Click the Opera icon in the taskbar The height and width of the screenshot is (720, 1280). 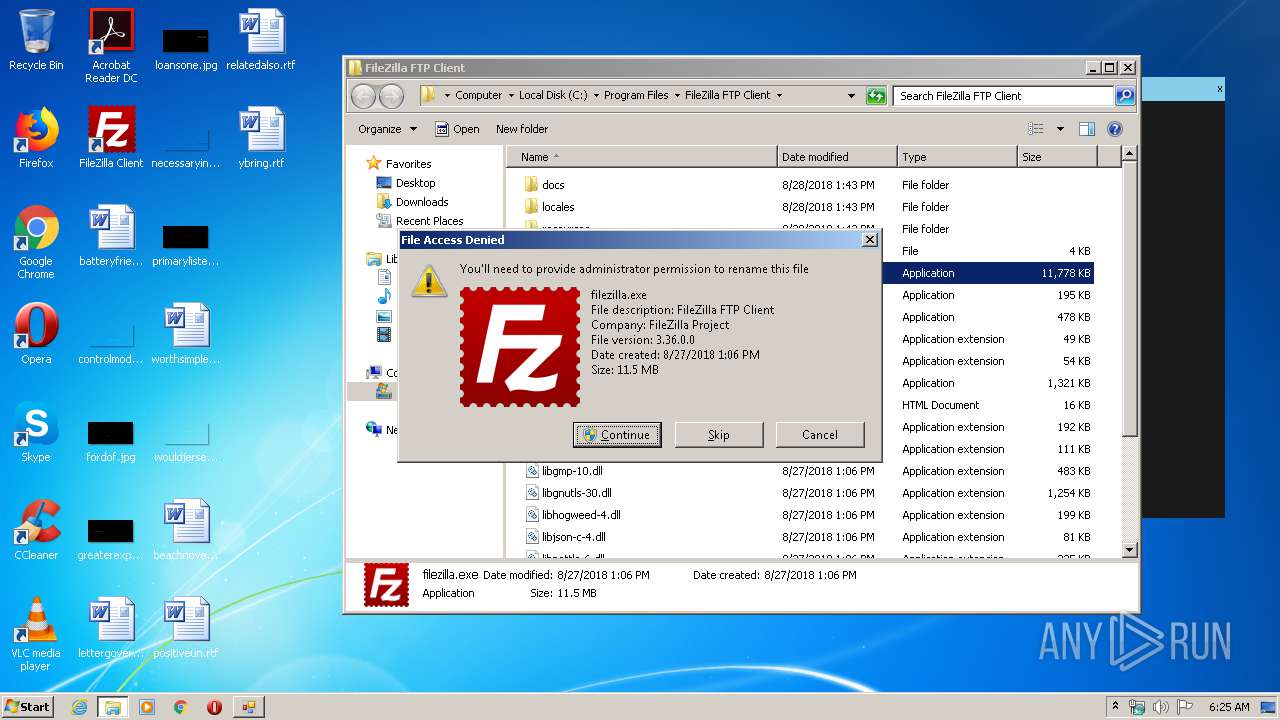[214, 707]
